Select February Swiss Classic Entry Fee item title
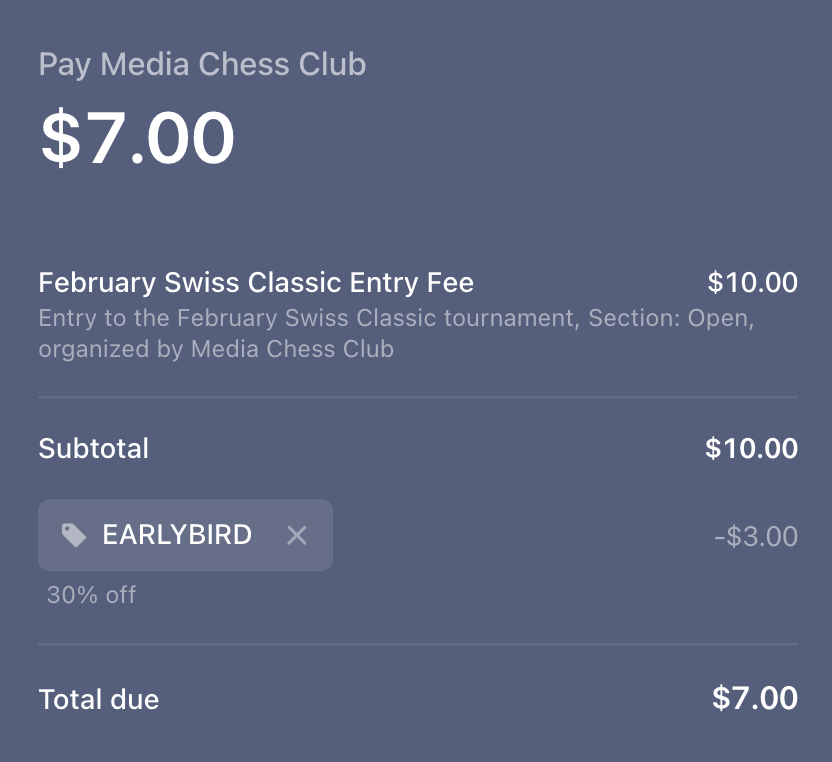Viewport: 832px width, 762px height. (256, 283)
